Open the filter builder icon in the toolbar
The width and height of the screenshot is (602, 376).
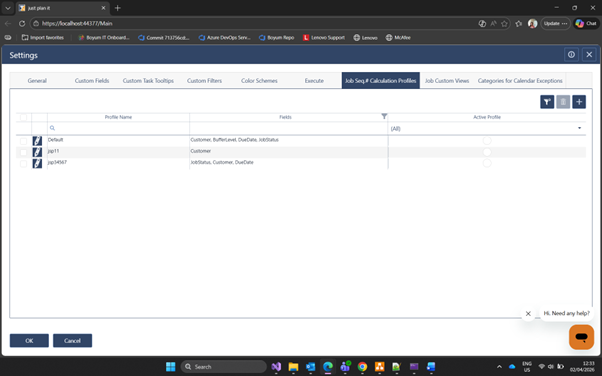[x=547, y=102]
